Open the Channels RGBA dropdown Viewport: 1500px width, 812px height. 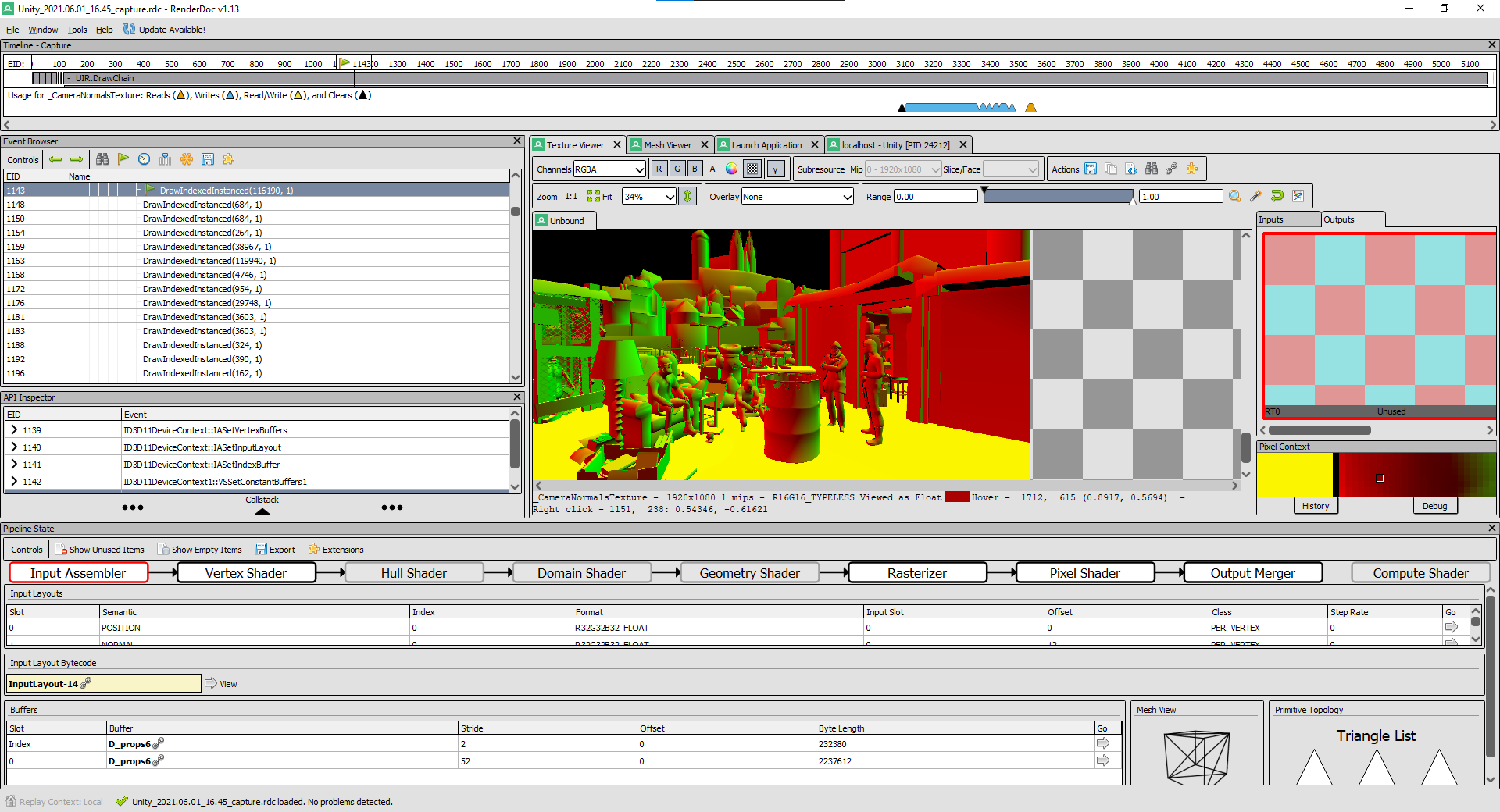[609, 169]
